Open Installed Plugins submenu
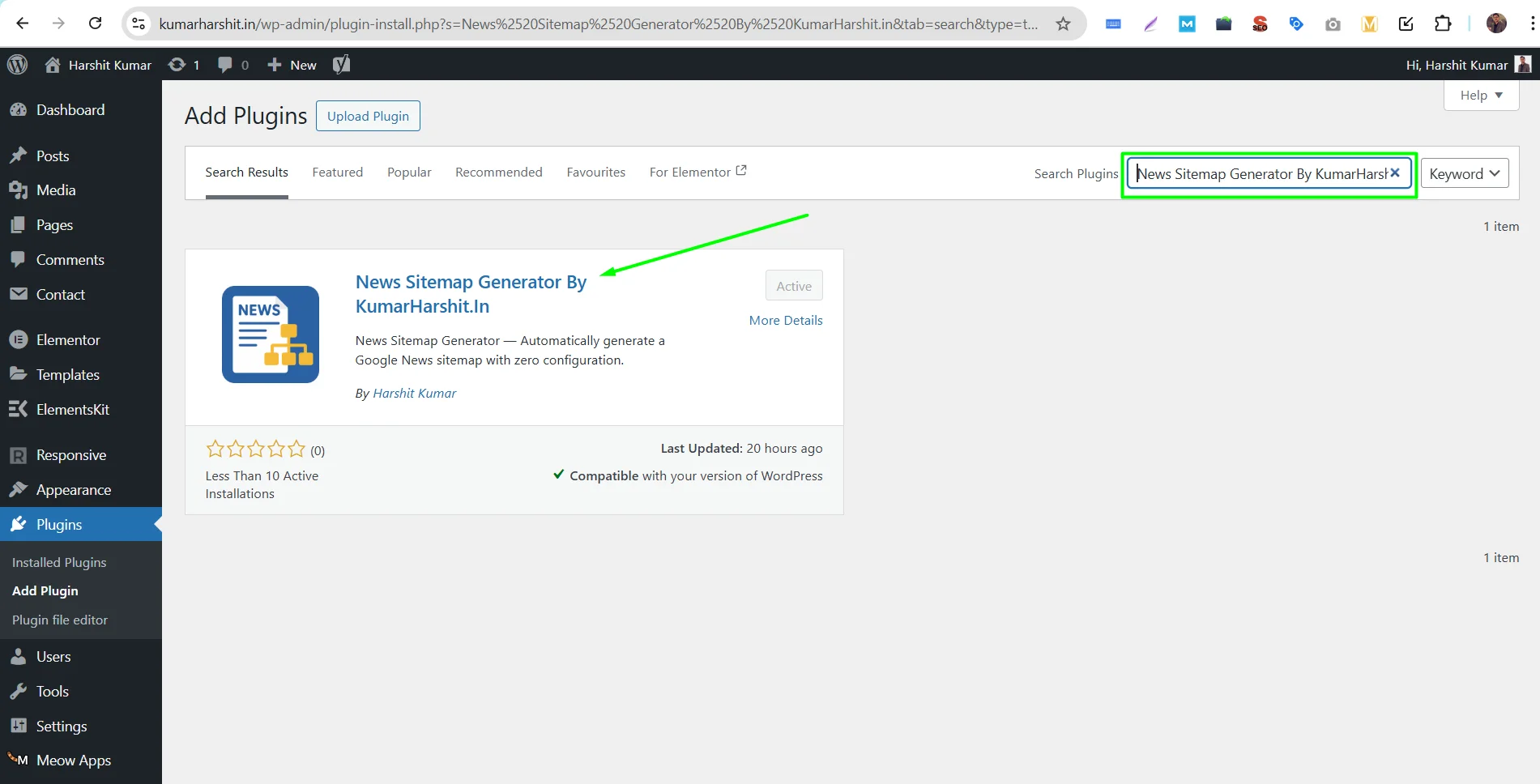The image size is (1540, 784). [59, 562]
